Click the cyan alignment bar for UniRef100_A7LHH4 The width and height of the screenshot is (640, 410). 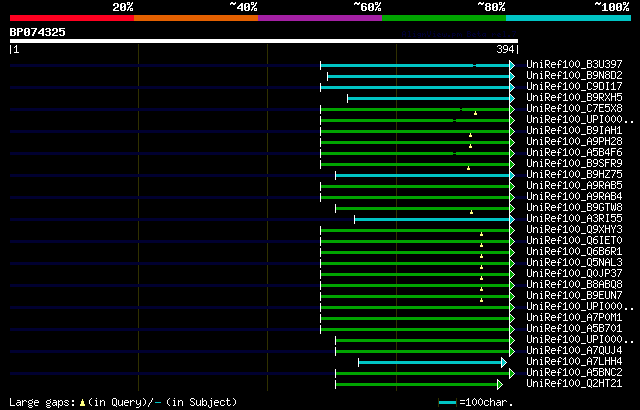tap(430, 363)
